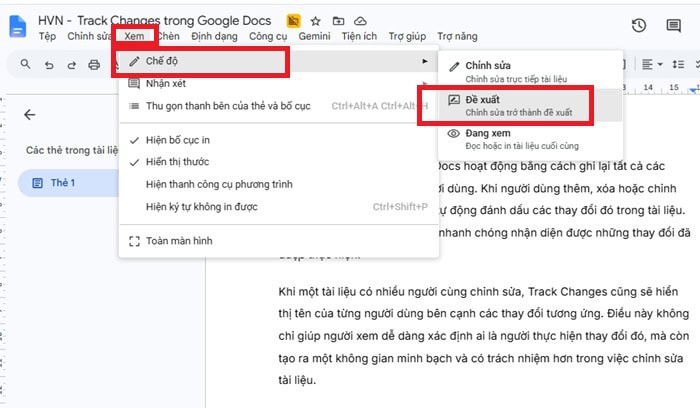Open the Nhận xét menu entry
This screenshot has width=700, height=408.
click(279, 83)
